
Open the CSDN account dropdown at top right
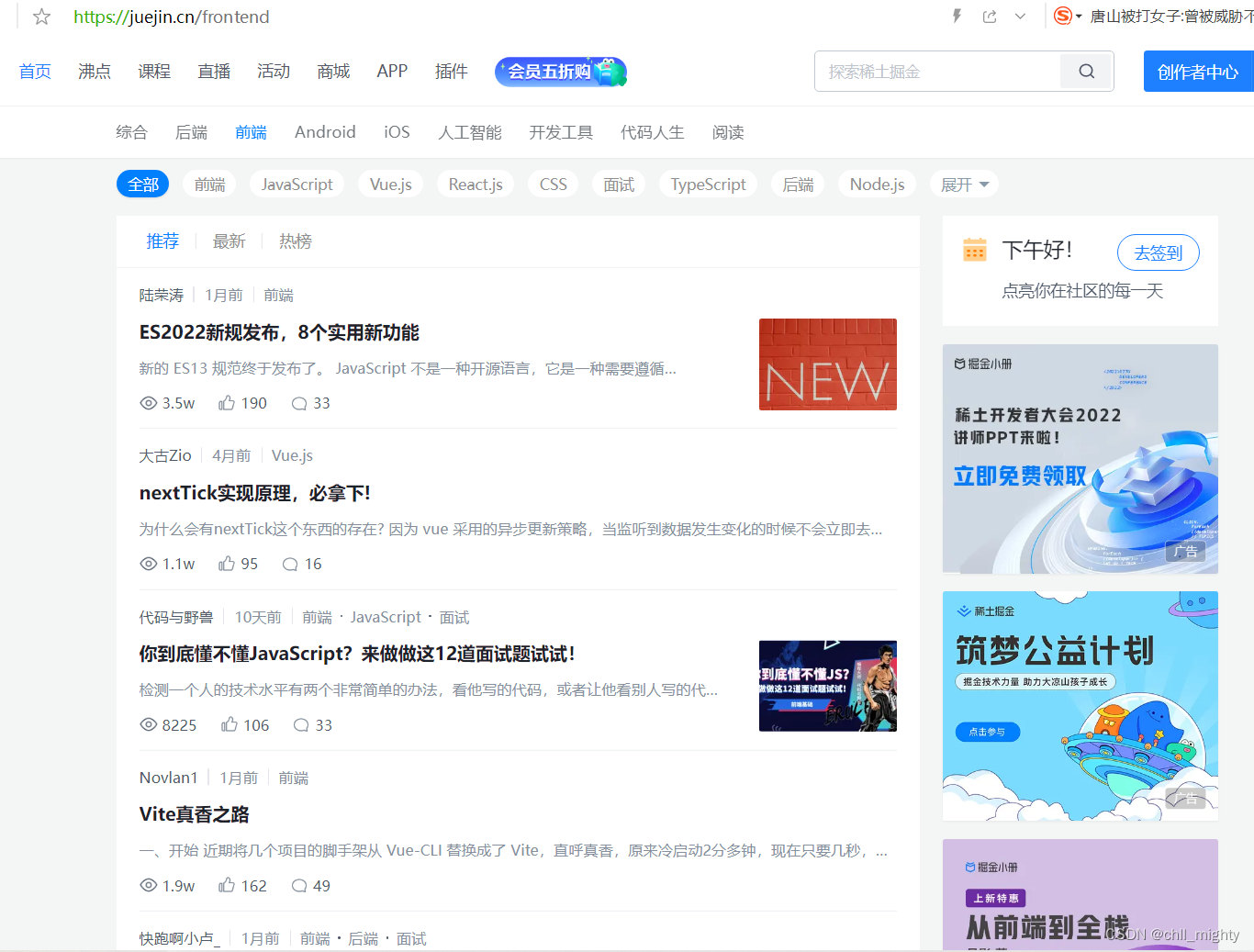(x=1068, y=16)
